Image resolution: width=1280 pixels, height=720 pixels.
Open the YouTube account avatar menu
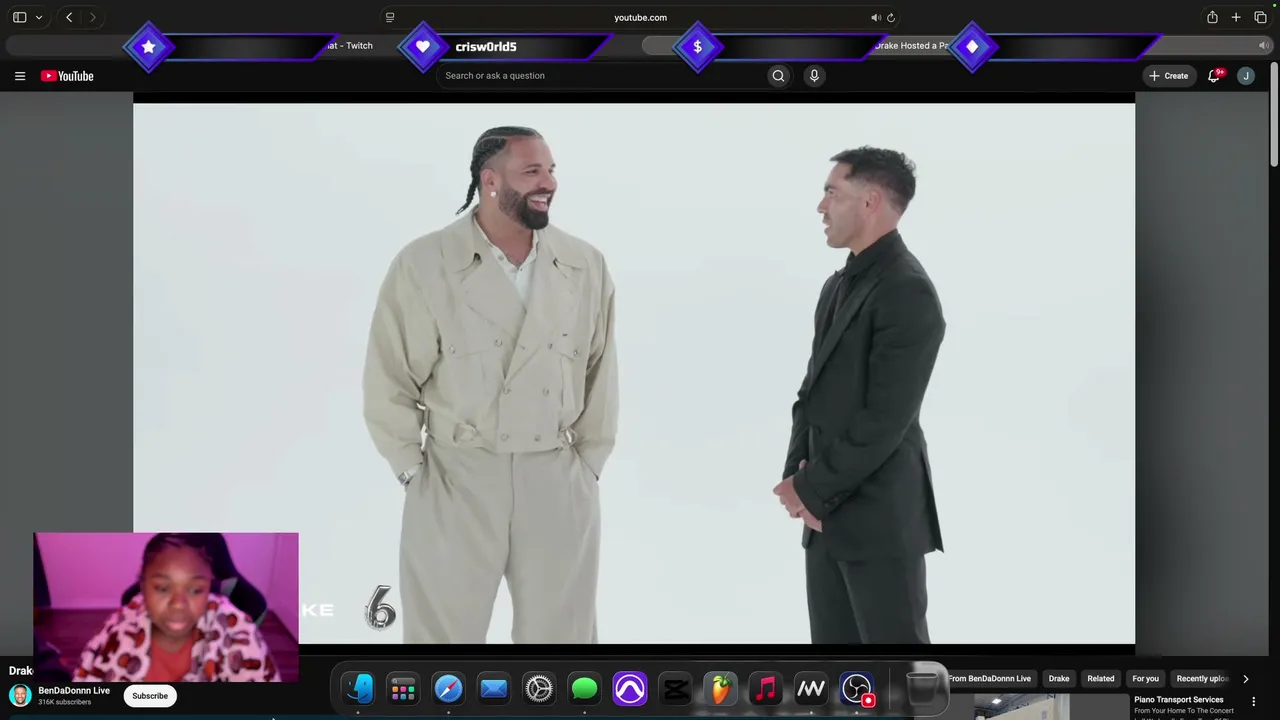coord(1246,76)
